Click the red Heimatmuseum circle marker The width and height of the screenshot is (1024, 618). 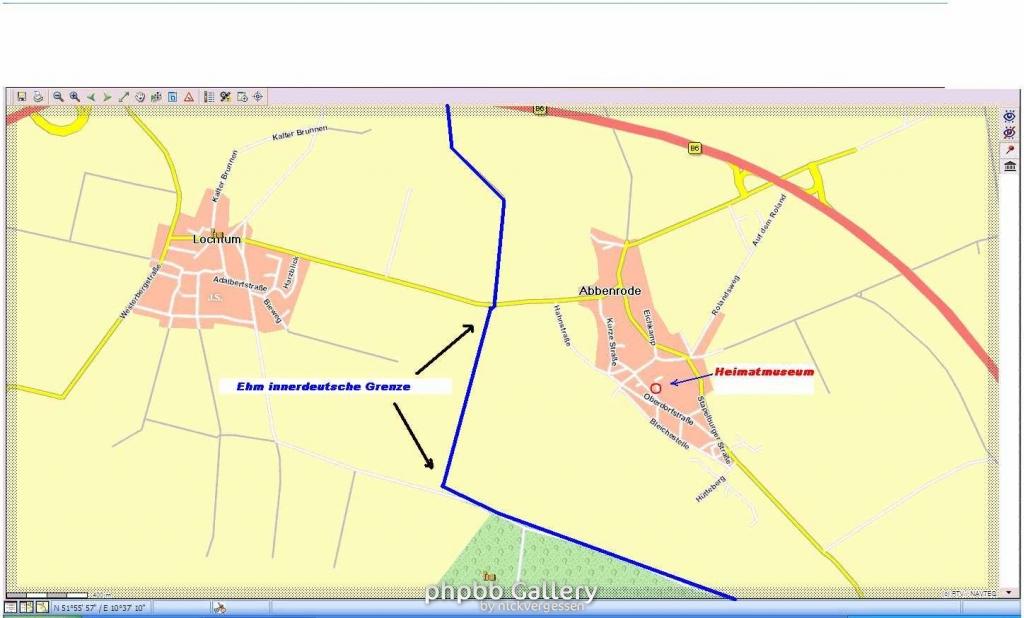655,387
